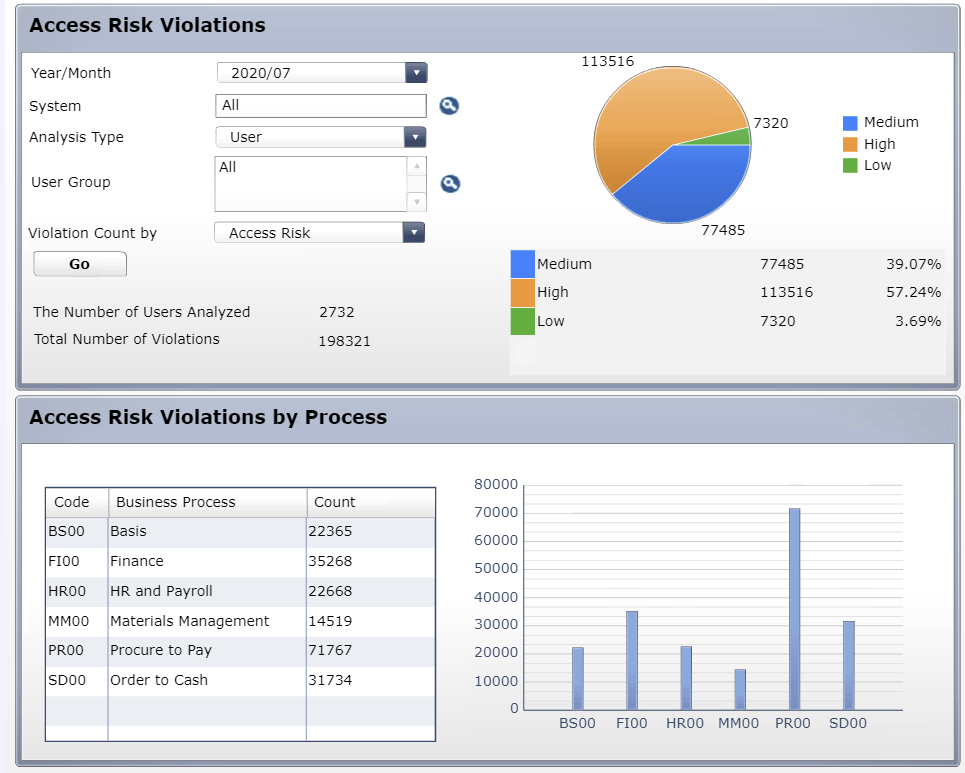Image resolution: width=965 pixels, height=773 pixels.
Task: Click the User Group search icon
Action: [x=450, y=183]
